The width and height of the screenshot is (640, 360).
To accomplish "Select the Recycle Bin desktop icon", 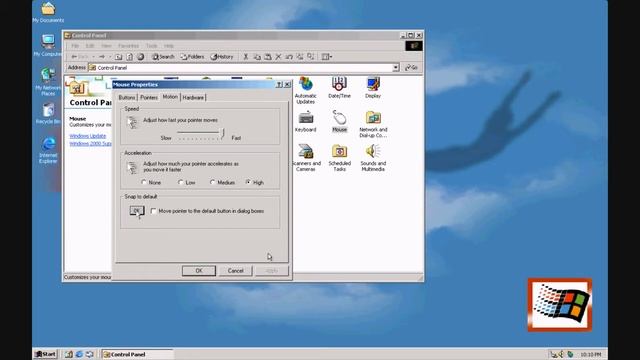I will point(48,114).
